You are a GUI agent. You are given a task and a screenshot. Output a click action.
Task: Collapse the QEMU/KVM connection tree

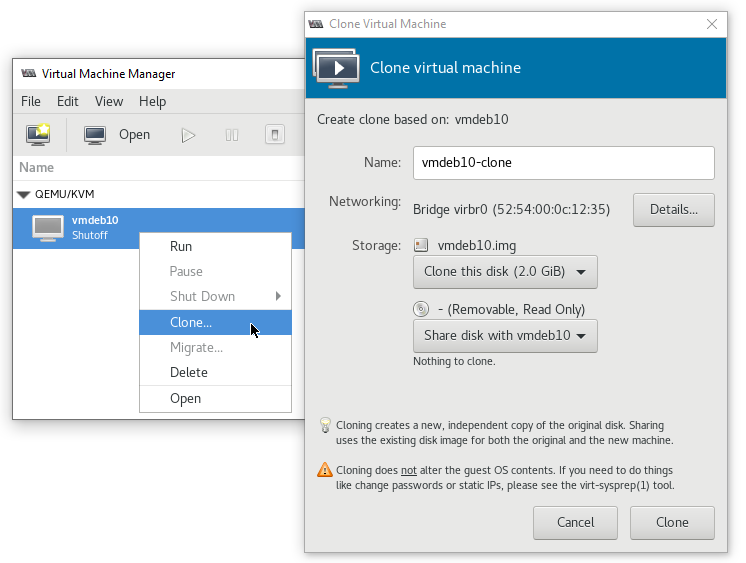click(23, 194)
